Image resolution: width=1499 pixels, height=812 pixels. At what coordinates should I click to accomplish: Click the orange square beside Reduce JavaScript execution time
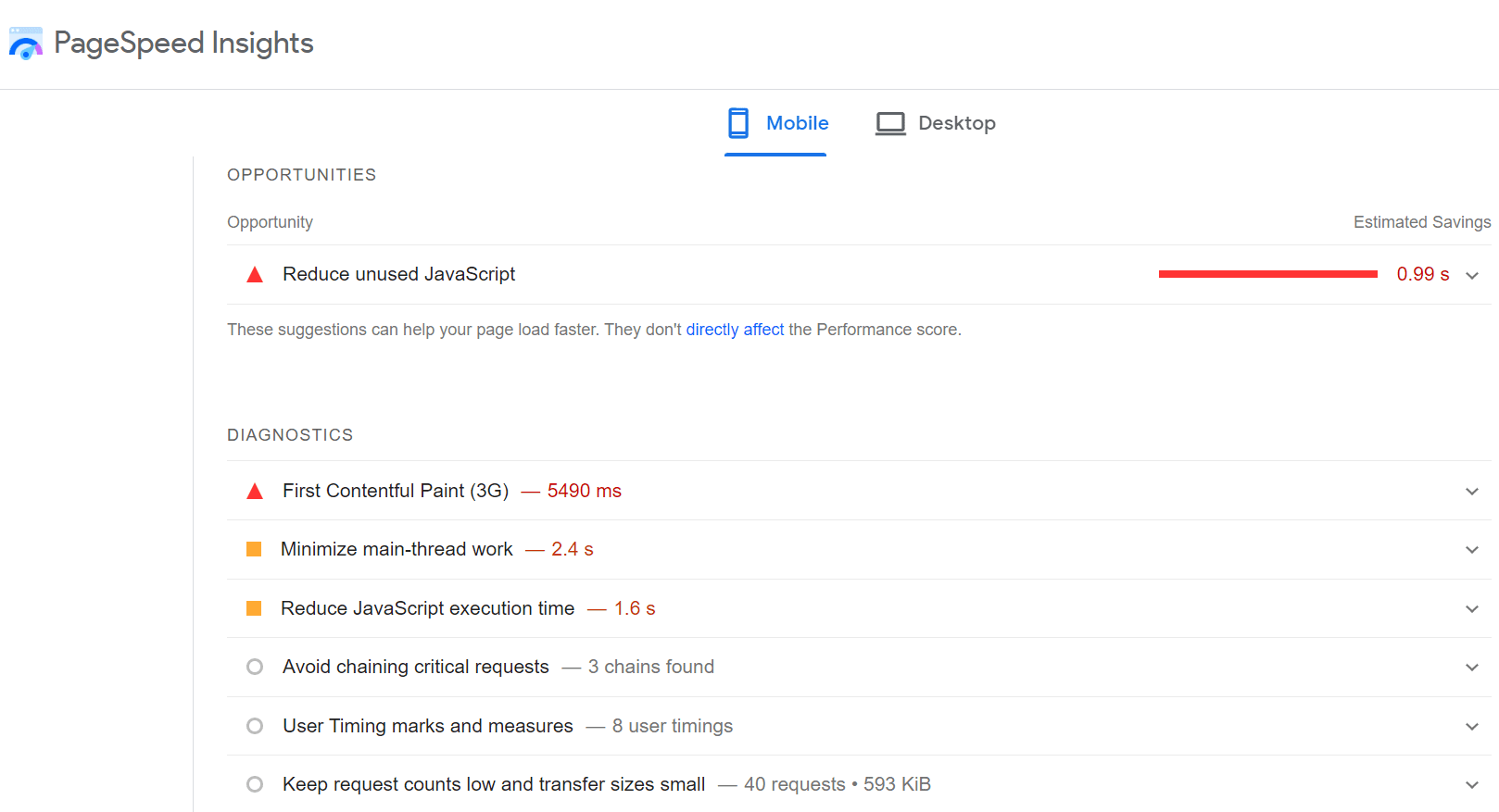(254, 608)
